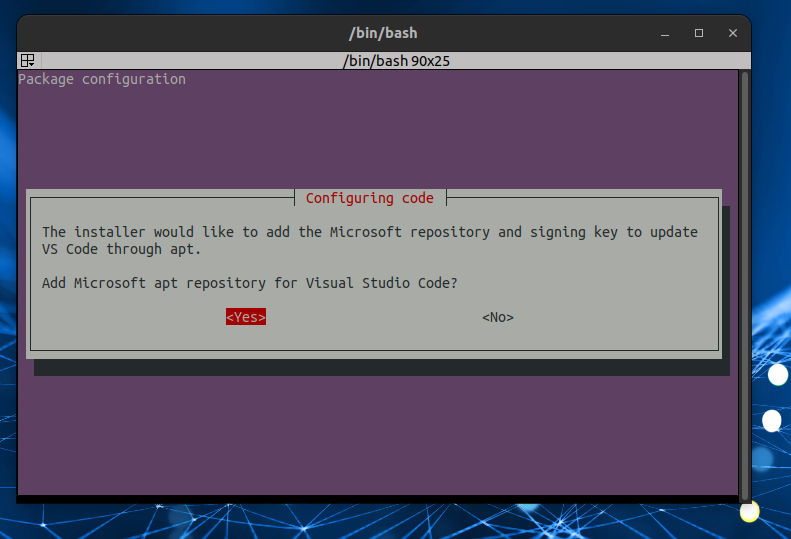Screen dimensions: 791x539
Task: Click the installer description text about signing key
Action: coord(370,232)
